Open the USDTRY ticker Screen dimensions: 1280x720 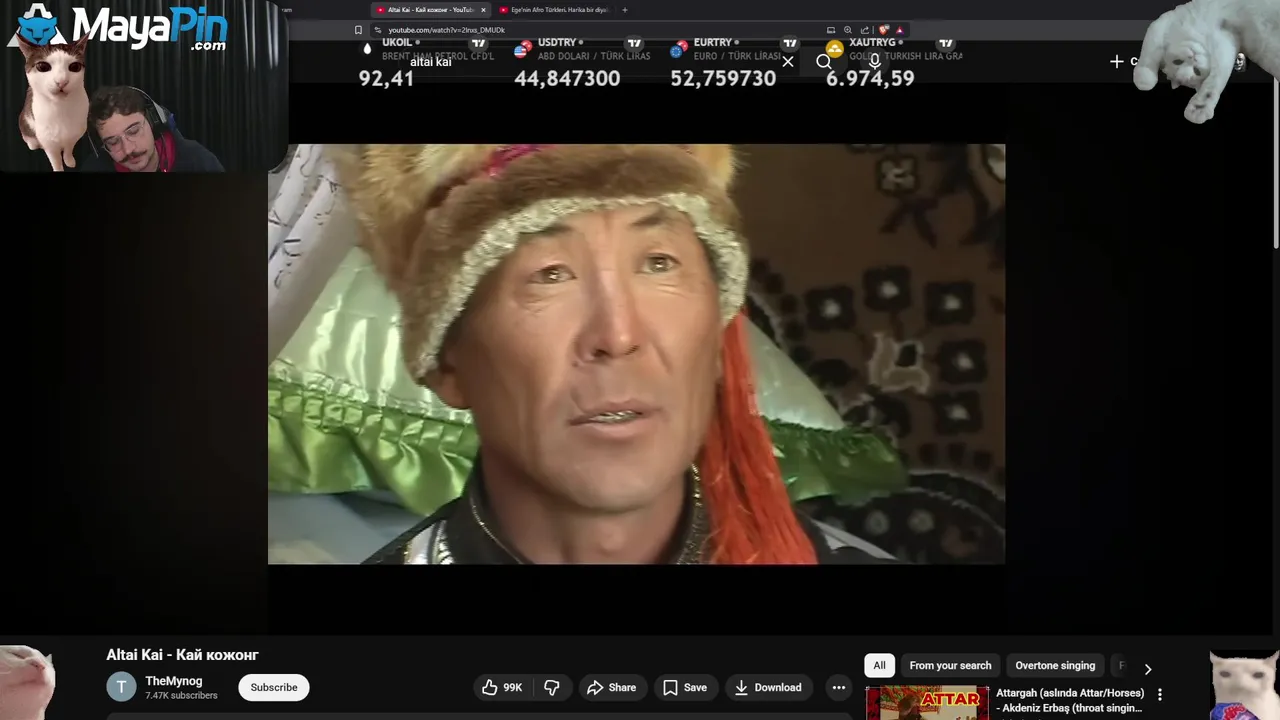tap(582, 63)
